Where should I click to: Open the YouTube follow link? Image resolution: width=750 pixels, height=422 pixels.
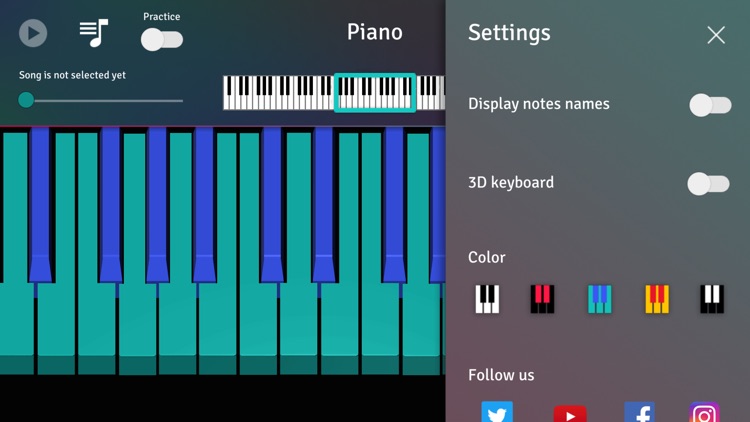570,413
